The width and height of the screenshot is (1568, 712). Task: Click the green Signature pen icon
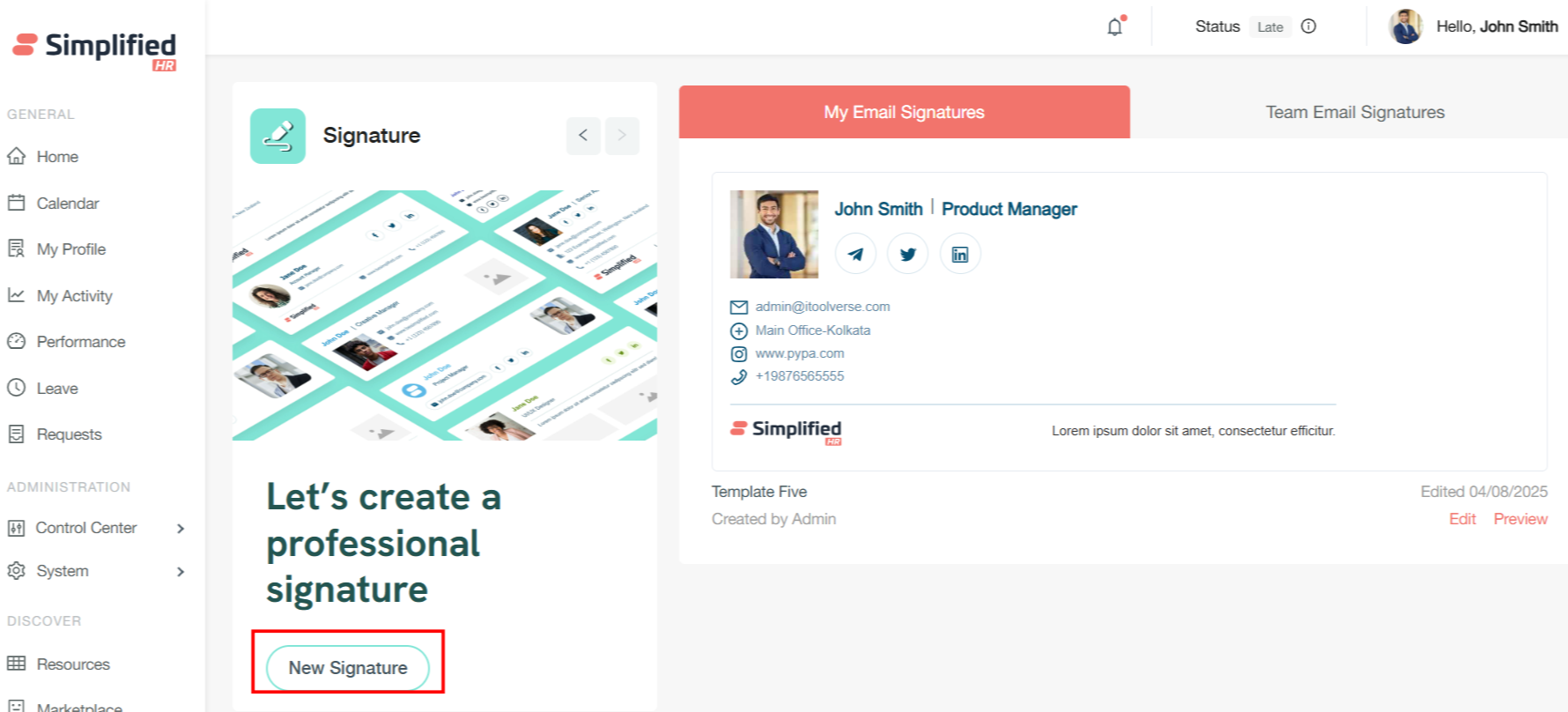coord(277,136)
